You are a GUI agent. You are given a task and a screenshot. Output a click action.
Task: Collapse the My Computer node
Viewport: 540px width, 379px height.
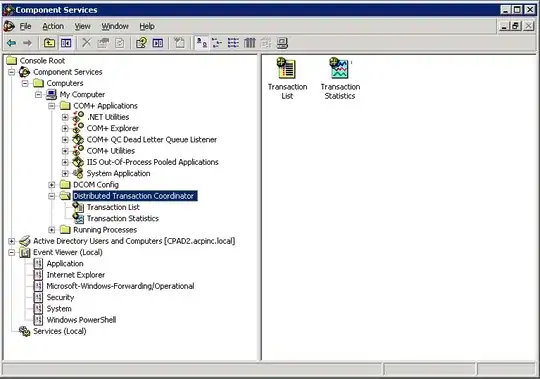pos(39,95)
